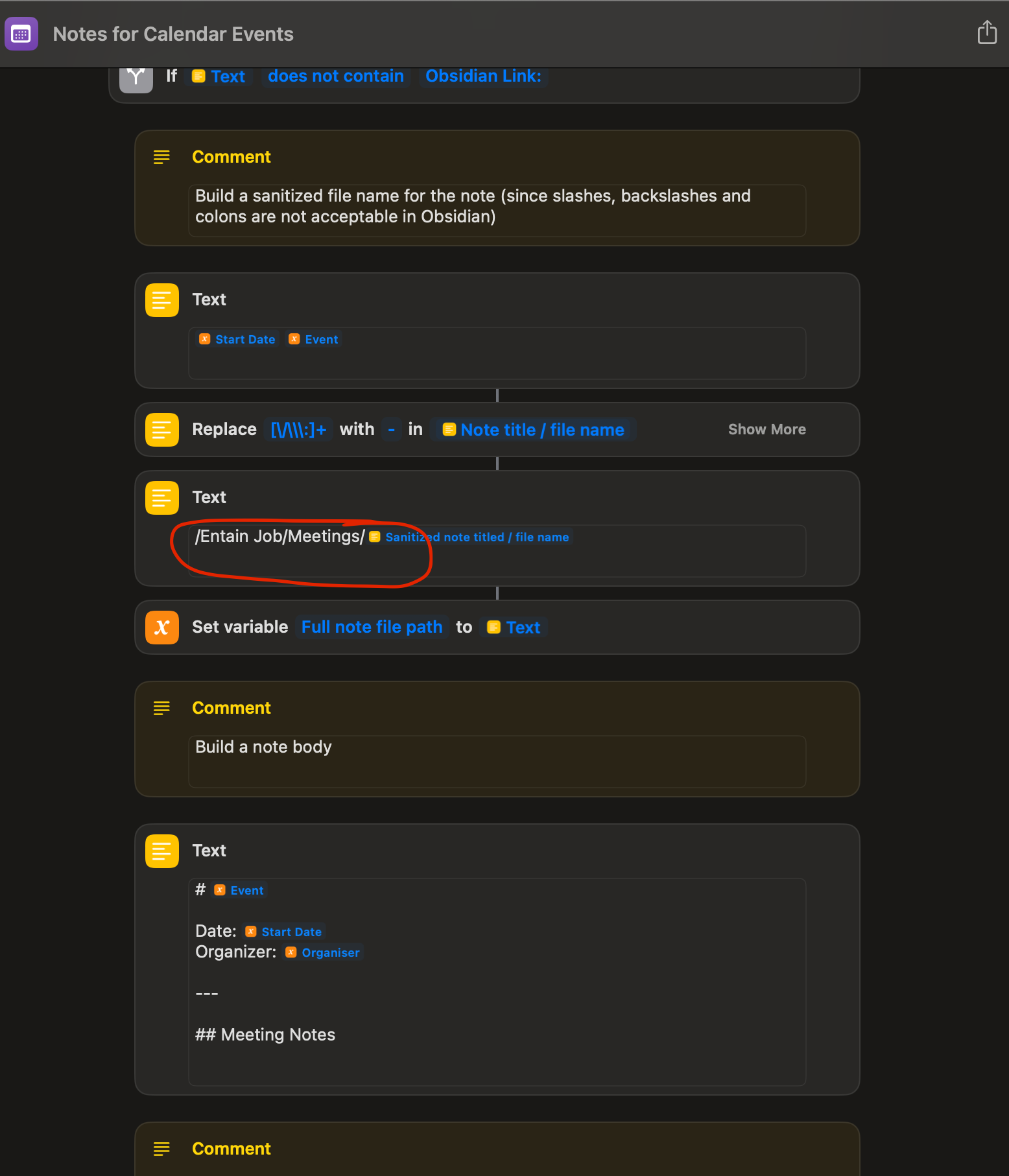Click the Replace action's yellow text icon
1009x1176 pixels.
162,430
